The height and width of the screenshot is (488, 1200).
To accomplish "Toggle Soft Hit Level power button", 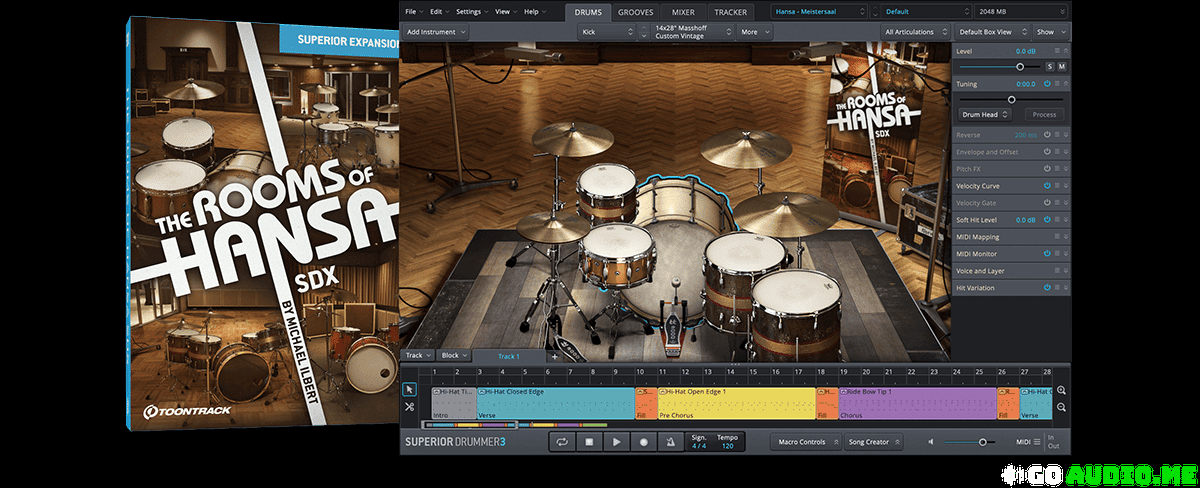I will (x=1048, y=220).
